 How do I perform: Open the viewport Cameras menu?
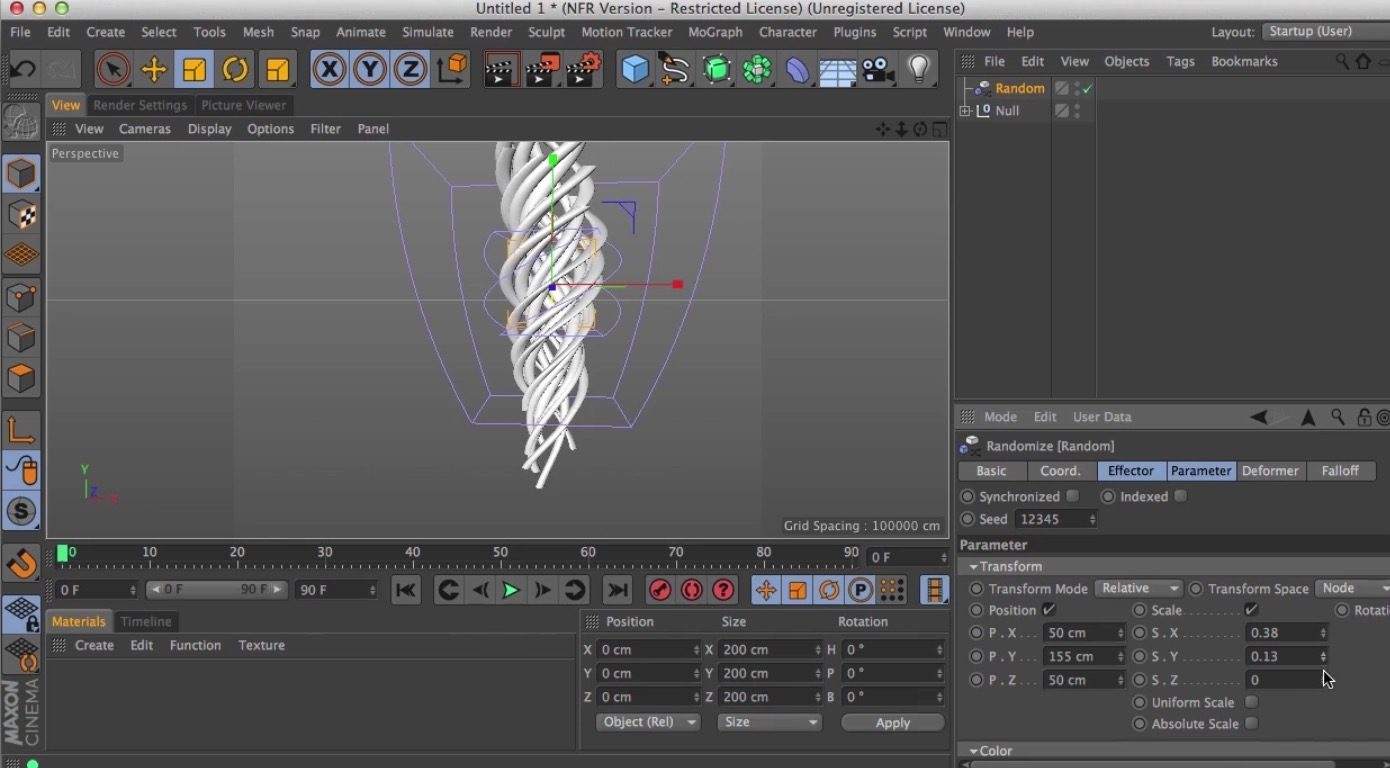click(x=144, y=129)
